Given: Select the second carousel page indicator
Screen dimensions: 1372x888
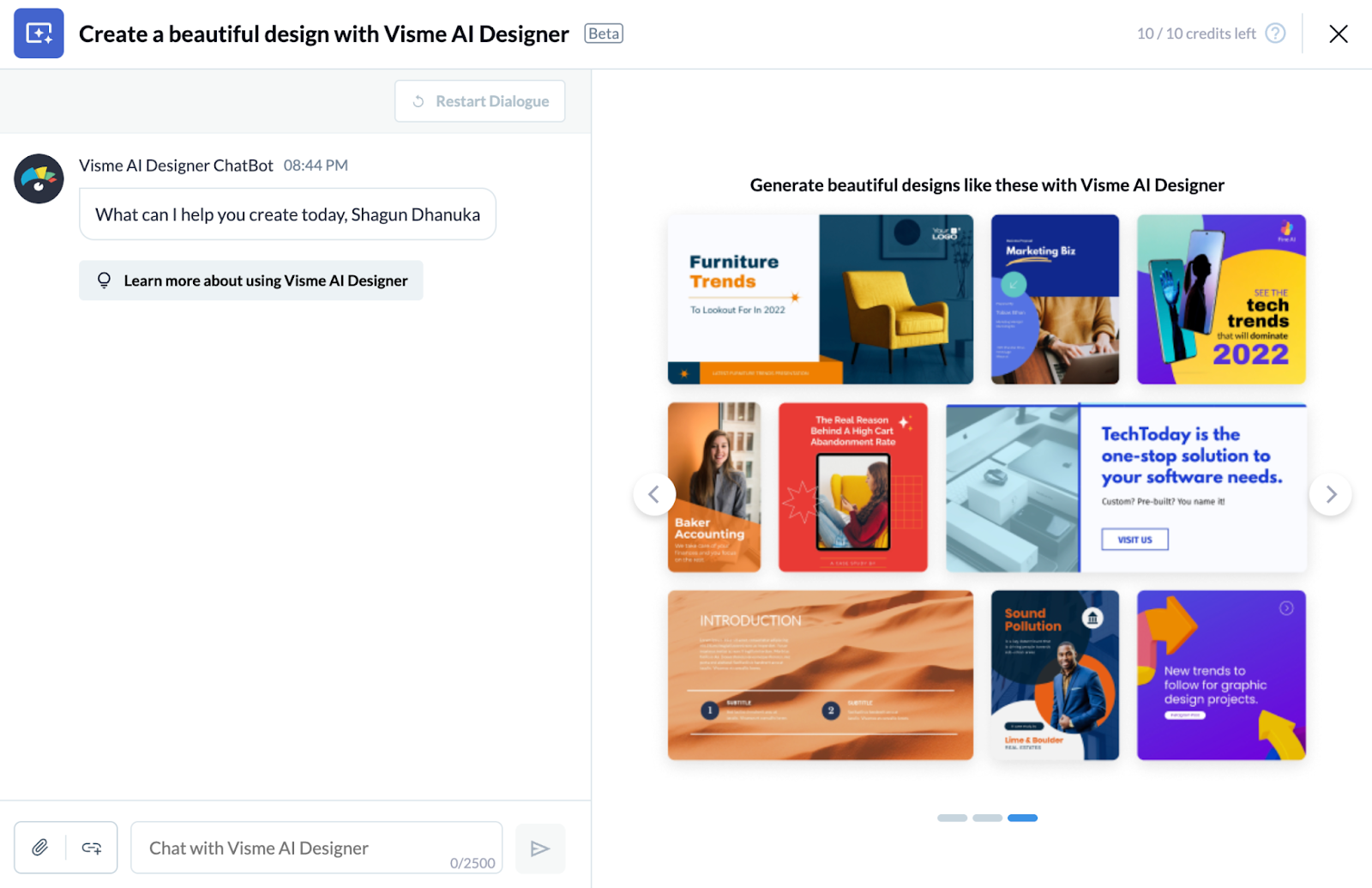Looking at the screenshot, I should (987, 818).
